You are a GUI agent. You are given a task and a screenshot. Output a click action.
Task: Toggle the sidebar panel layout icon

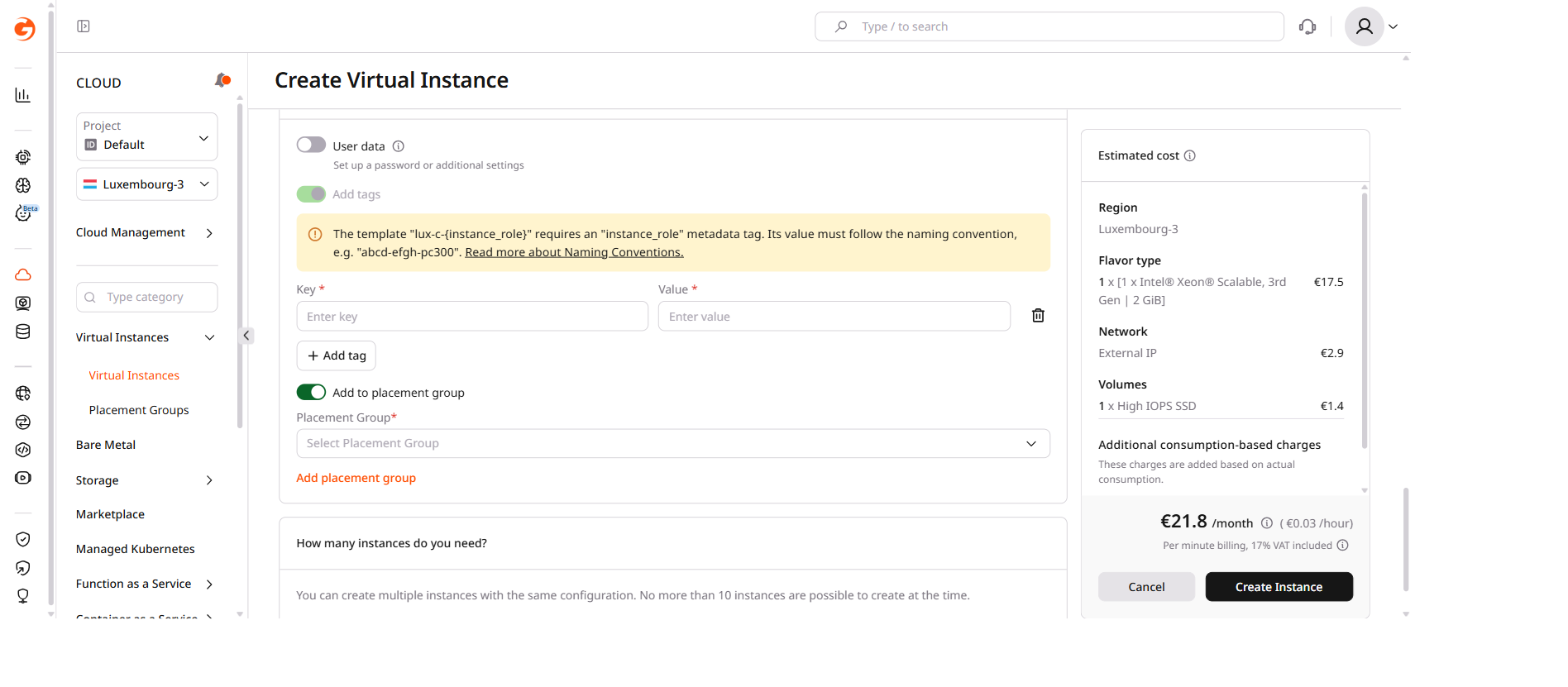click(x=84, y=26)
